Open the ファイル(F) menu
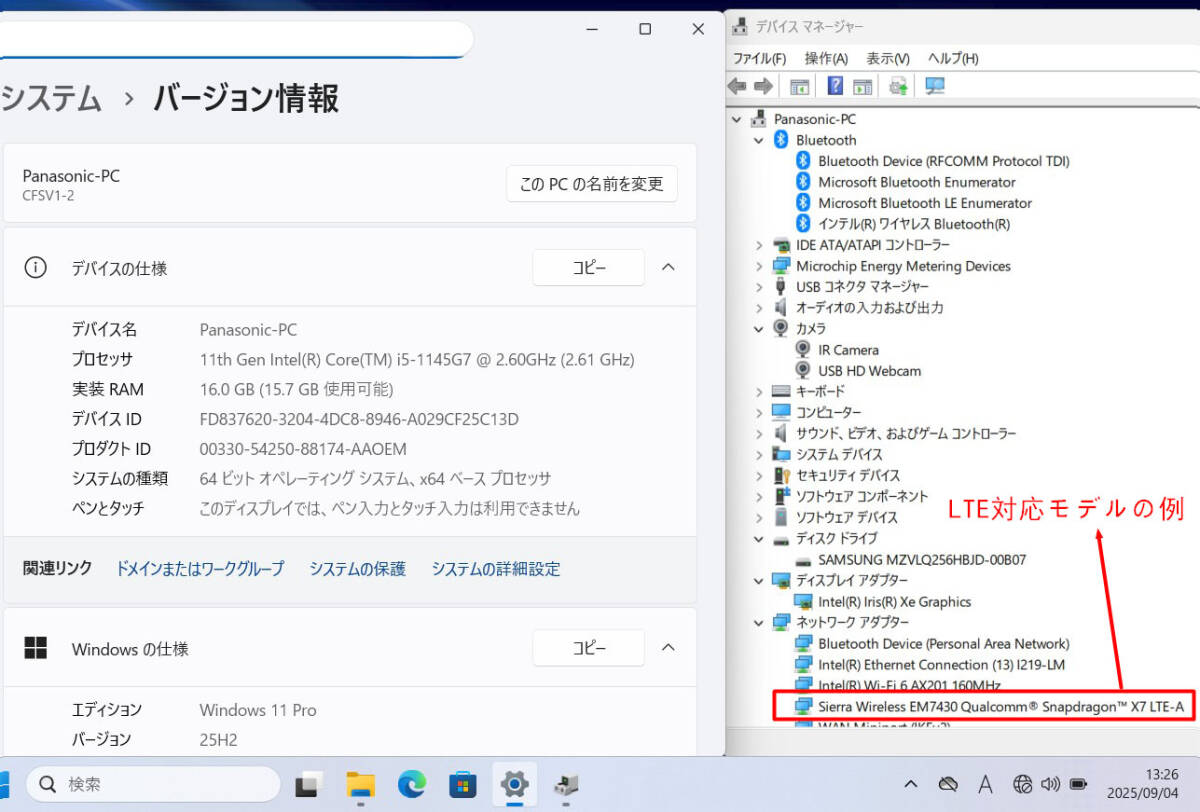Viewport: 1200px width, 812px height. point(759,59)
